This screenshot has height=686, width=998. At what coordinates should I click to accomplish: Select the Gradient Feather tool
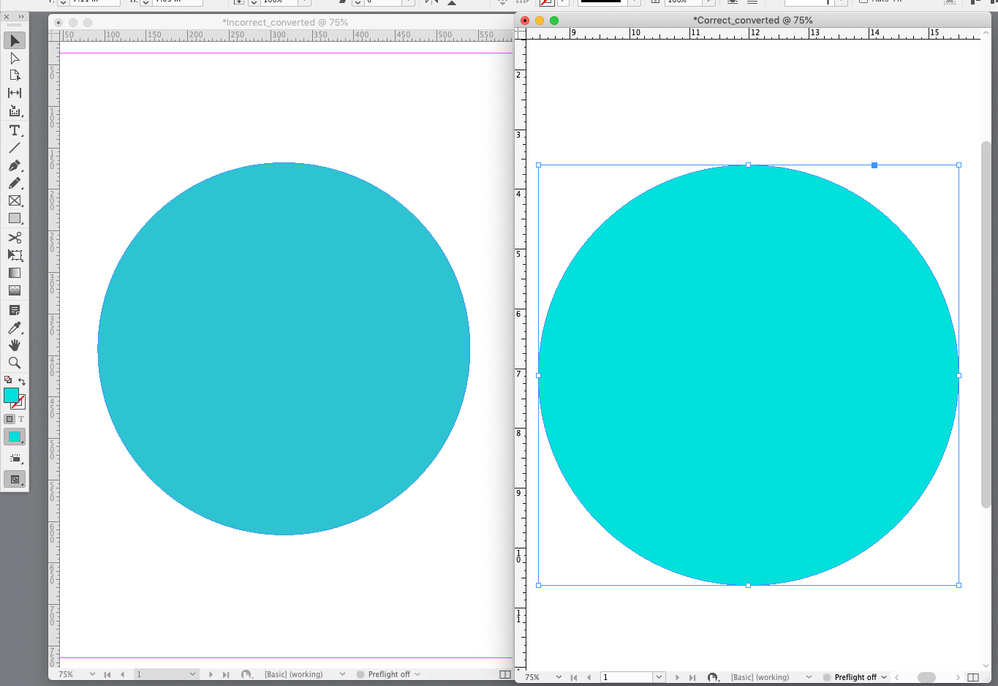point(15,290)
